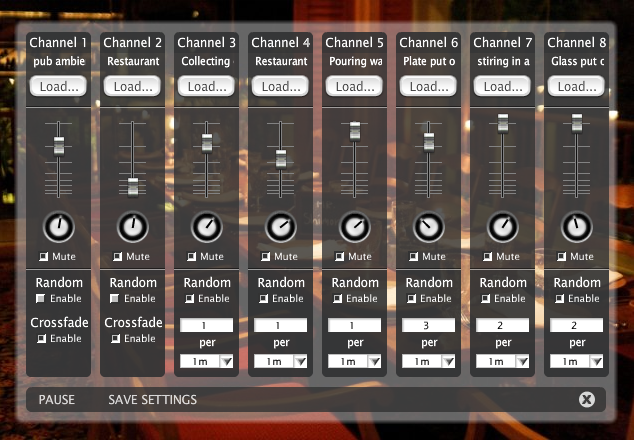Toggle Random Enable on Channel 7
This screenshot has width=635, height=440.
pyautogui.click(x=485, y=299)
